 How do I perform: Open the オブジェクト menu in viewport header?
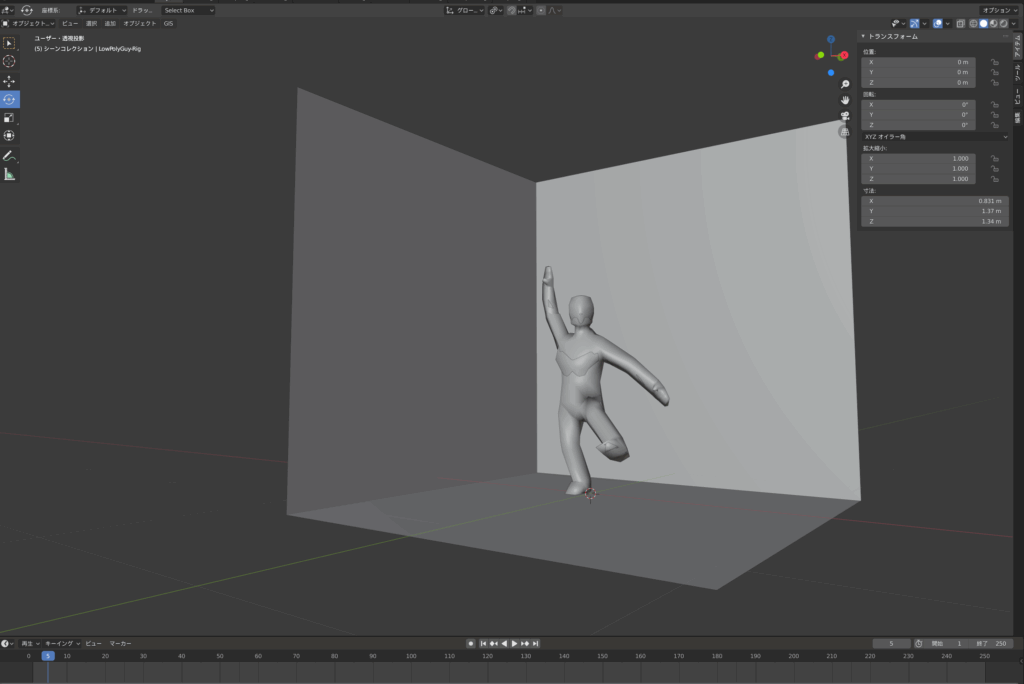(x=140, y=23)
